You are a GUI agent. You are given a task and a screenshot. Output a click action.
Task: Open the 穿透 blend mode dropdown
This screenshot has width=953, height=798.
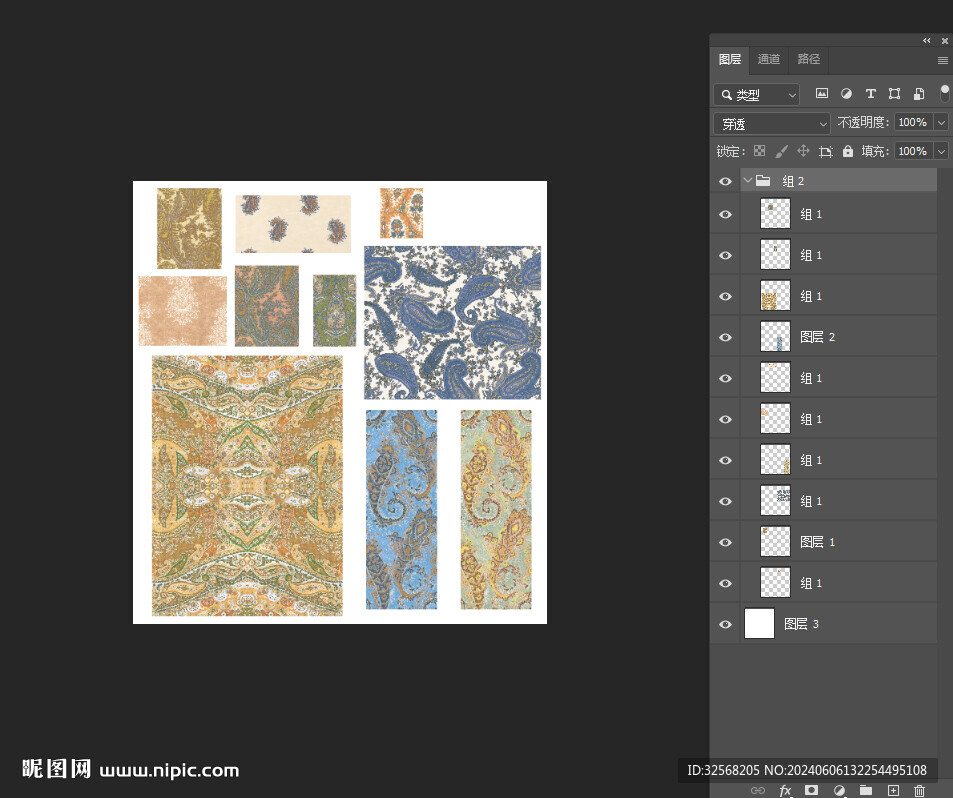pos(772,124)
